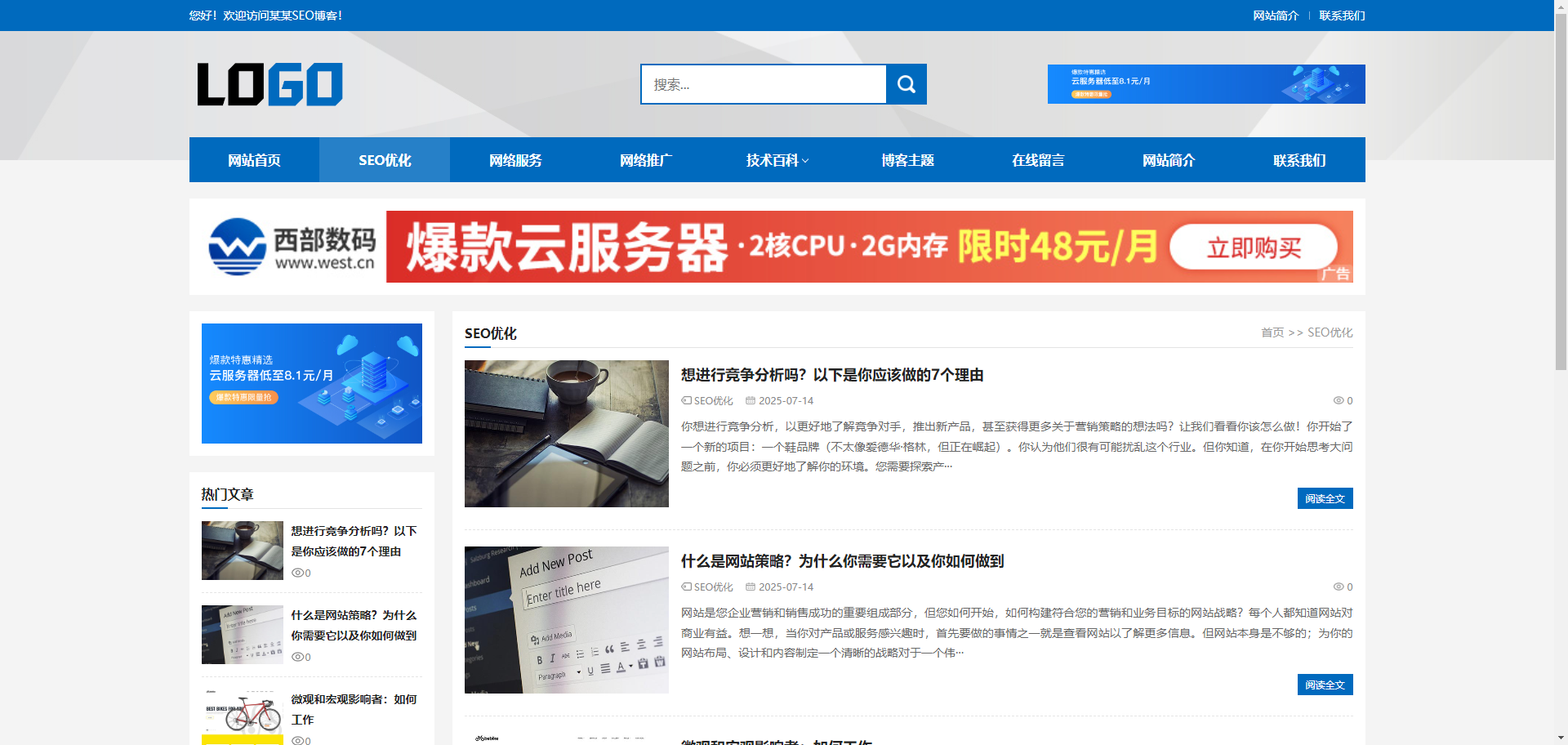This screenshot has width=1568, height=745.
Task: Click the search magnifier button
Action: point(906,84)
